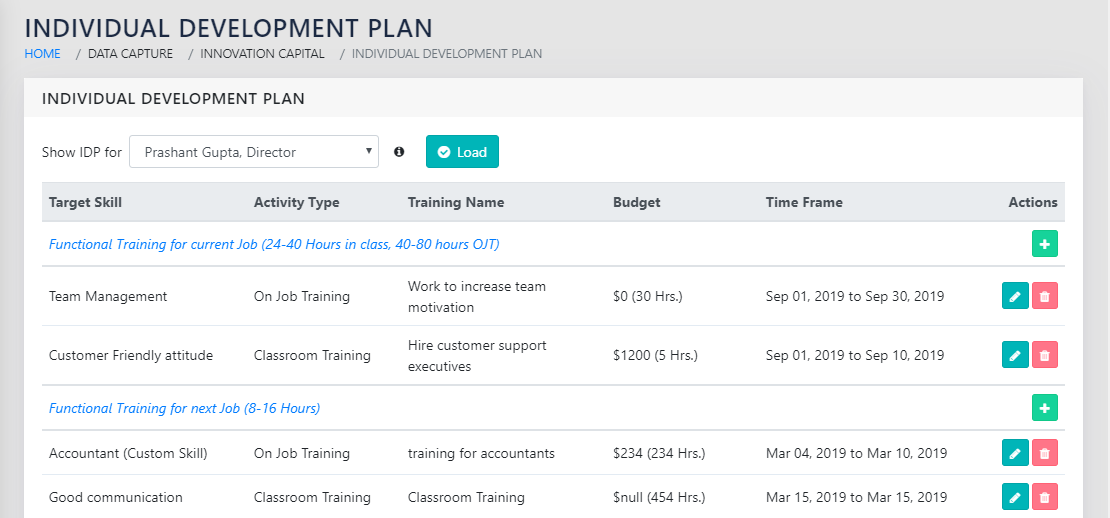This screenshot has width=1110, height=518.
Task: Go to HOME breadcrumb link
Action: click(42, 54)
